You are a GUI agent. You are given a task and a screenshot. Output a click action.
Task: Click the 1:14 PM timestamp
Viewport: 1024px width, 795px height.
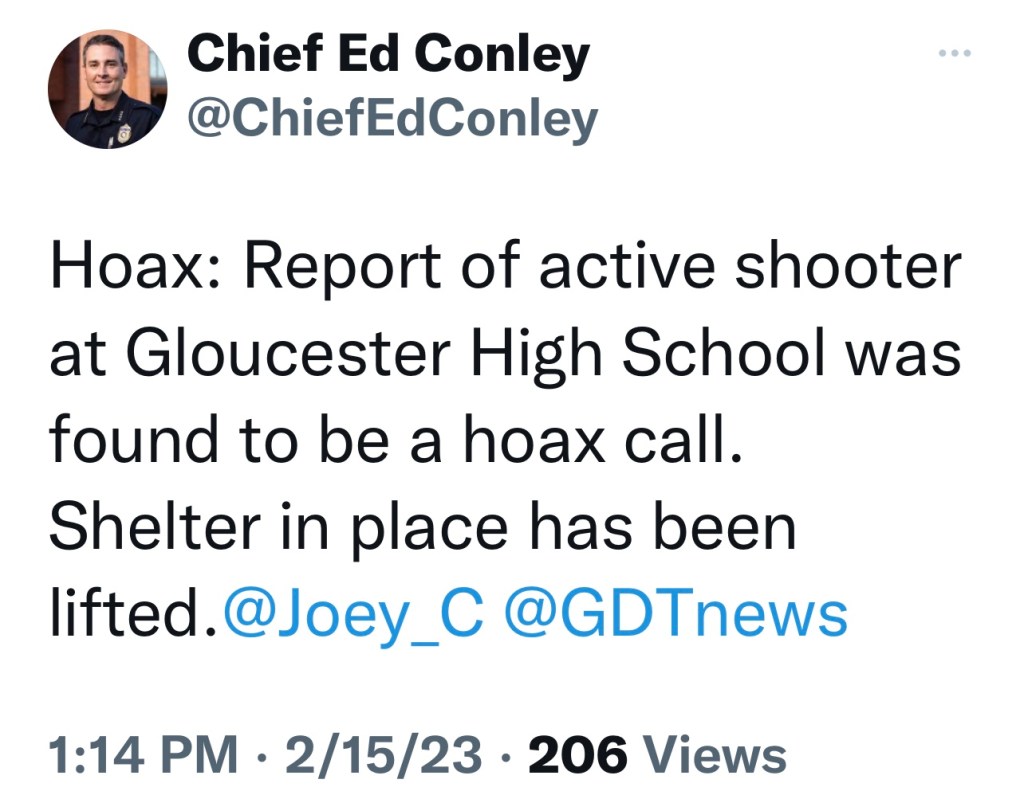(x=142, y=754)
